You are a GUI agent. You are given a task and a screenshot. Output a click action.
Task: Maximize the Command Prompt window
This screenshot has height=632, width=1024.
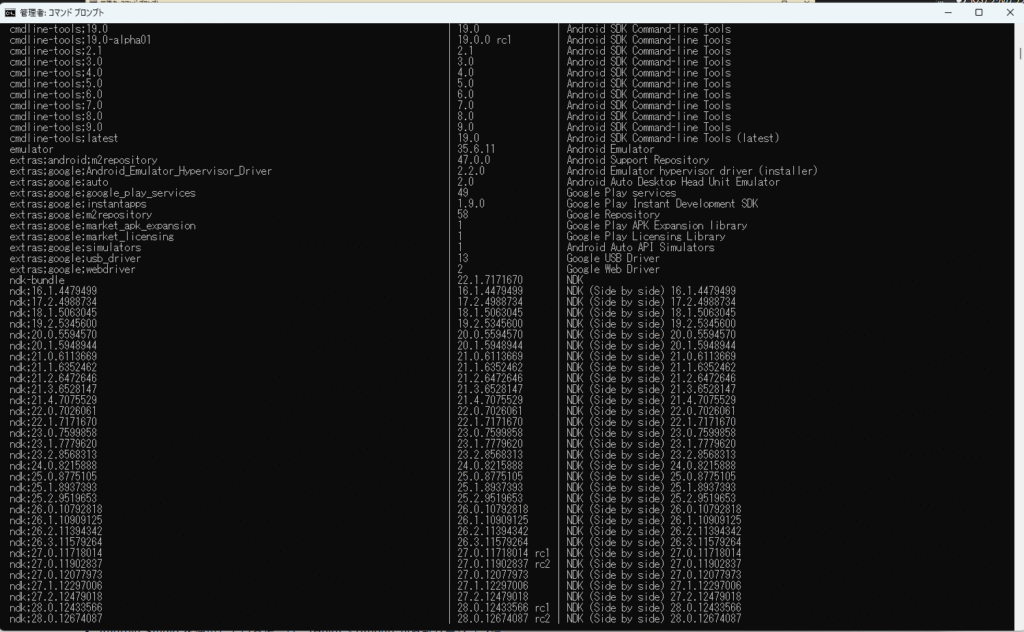coord(979,12)
